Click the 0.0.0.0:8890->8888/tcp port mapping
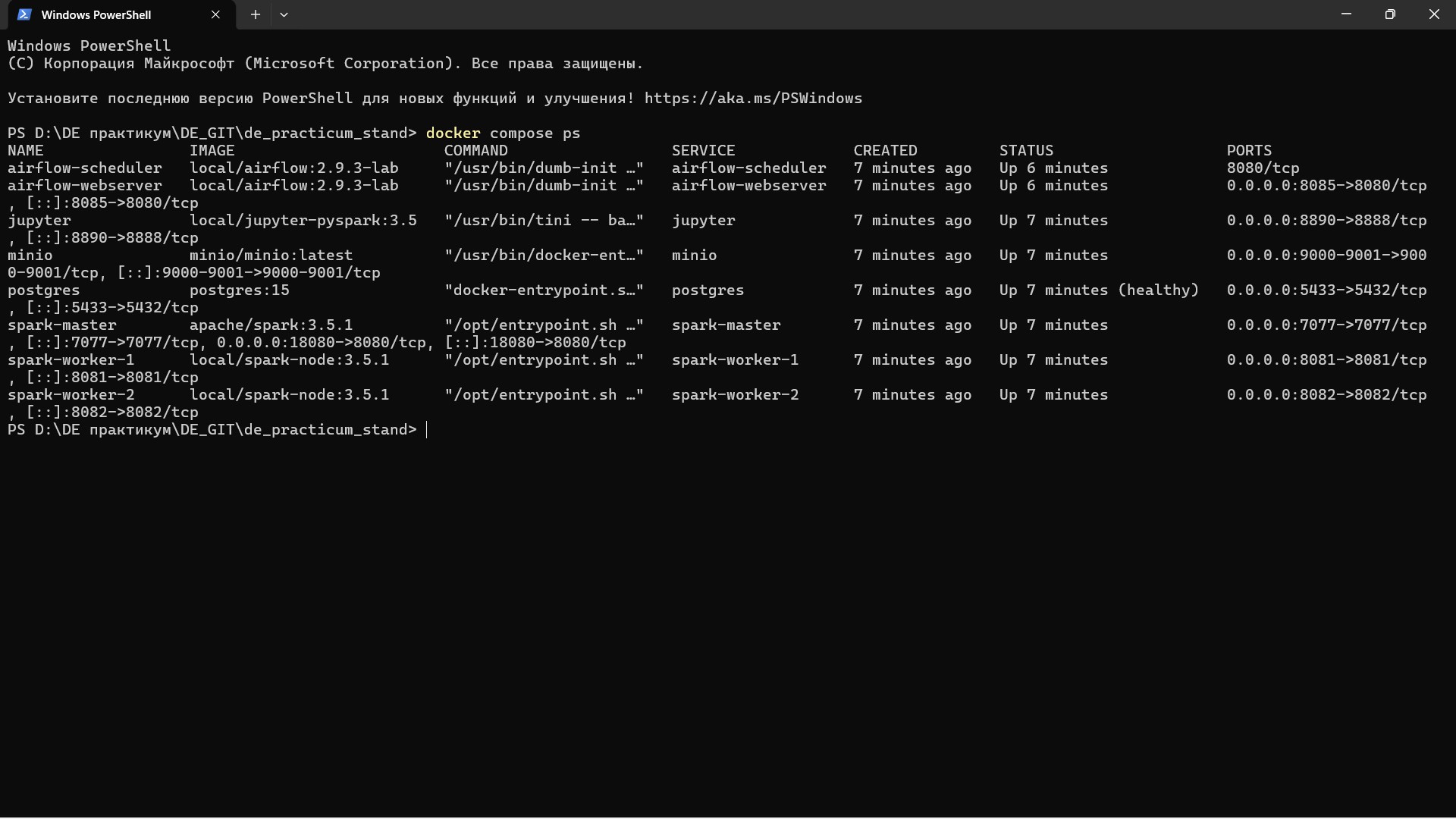Image resolution: width=1456 pixels, height=819 pixels. [1327, 221]
